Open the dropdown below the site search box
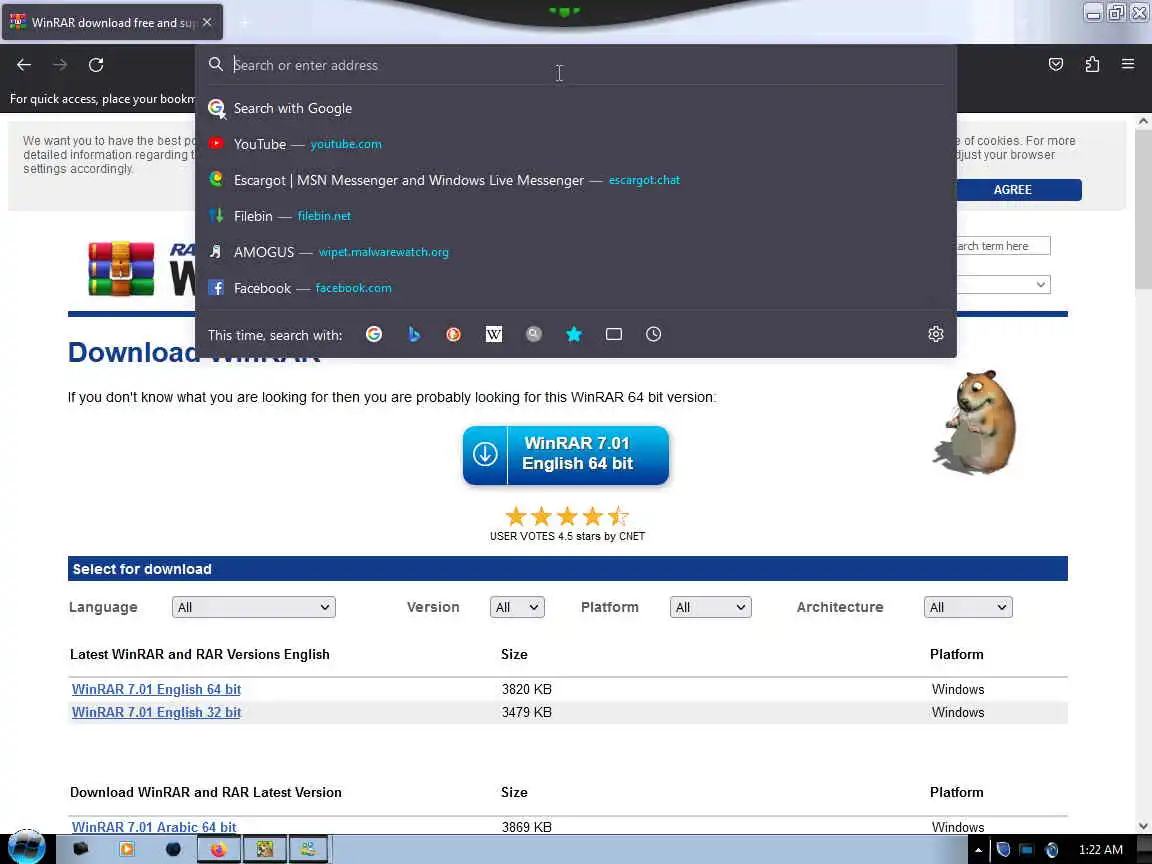Screen dimensions: 1152x864 [x=1004, y=284]
